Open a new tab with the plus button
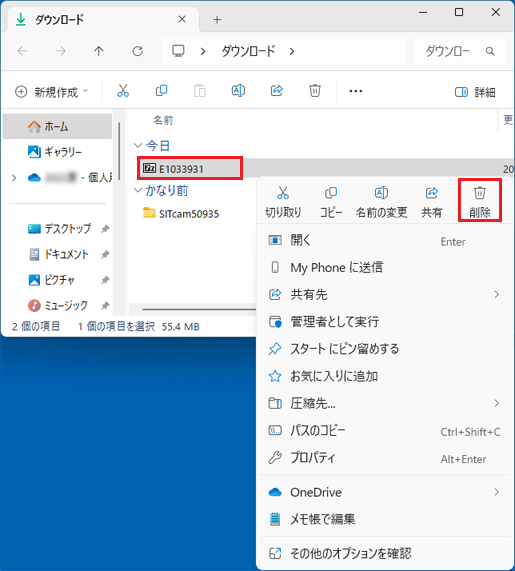 [217, 20]
